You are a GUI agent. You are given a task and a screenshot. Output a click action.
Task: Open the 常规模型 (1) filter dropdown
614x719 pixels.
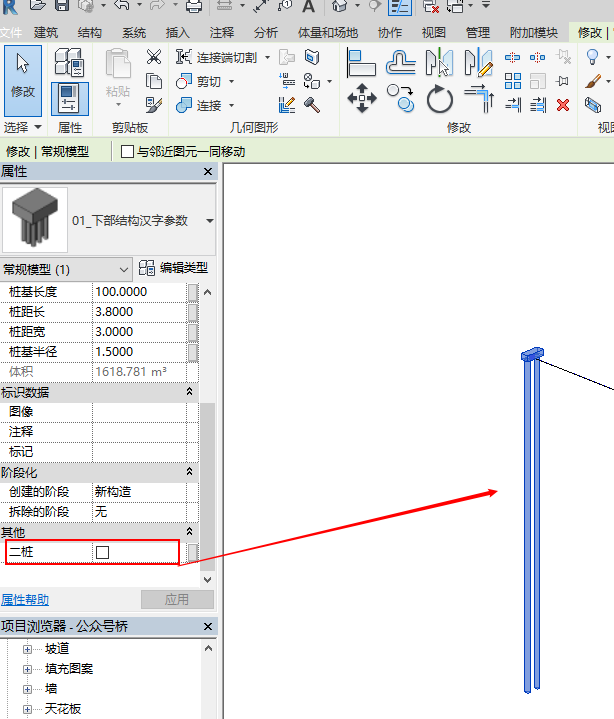pyautogui.click(x=123, y=270)
